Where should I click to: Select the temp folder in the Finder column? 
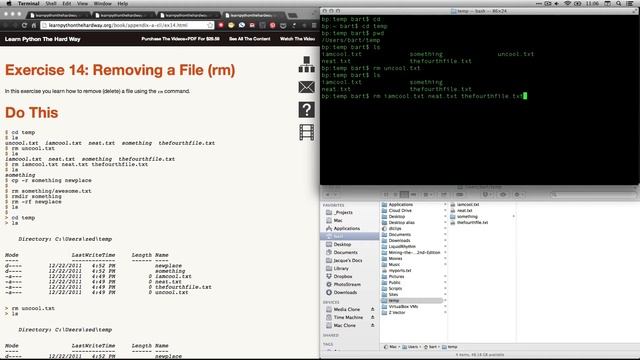tap(412, 300)
